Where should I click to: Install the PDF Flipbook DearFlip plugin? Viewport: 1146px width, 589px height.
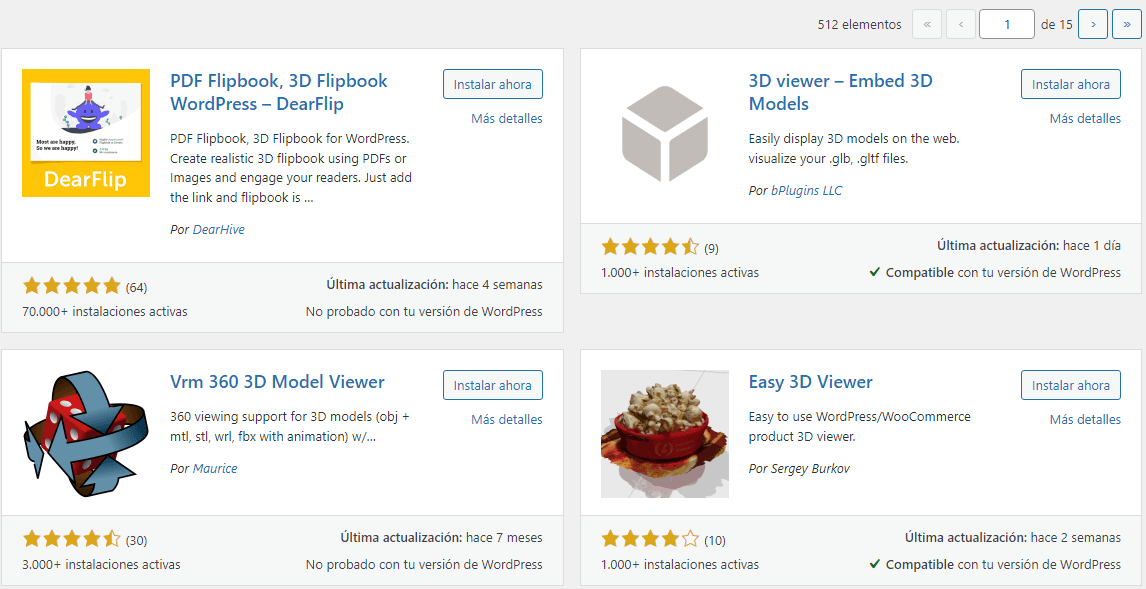[492, 84]
